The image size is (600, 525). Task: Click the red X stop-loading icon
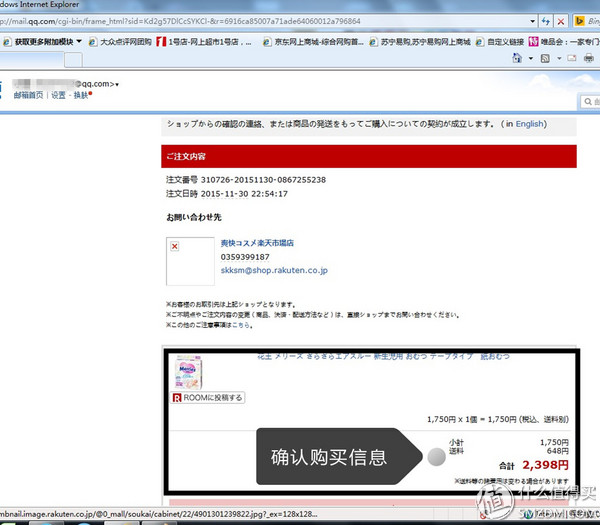pyautogui.click(x=561, y=21)
